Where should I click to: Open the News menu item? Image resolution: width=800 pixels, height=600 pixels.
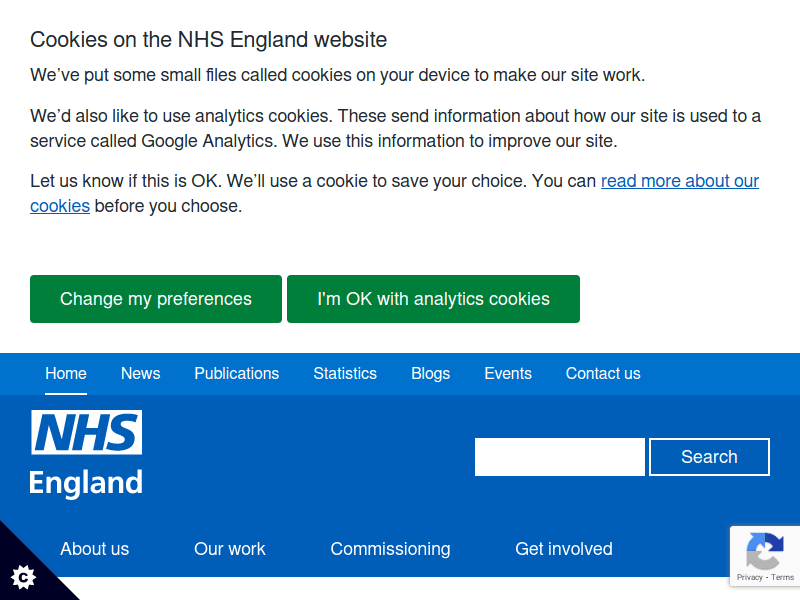click(x=140, y=373)
